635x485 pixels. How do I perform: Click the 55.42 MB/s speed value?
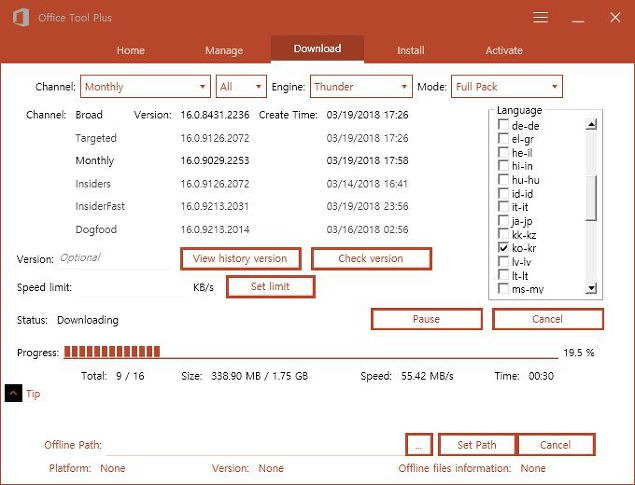[x=427, y=376]
